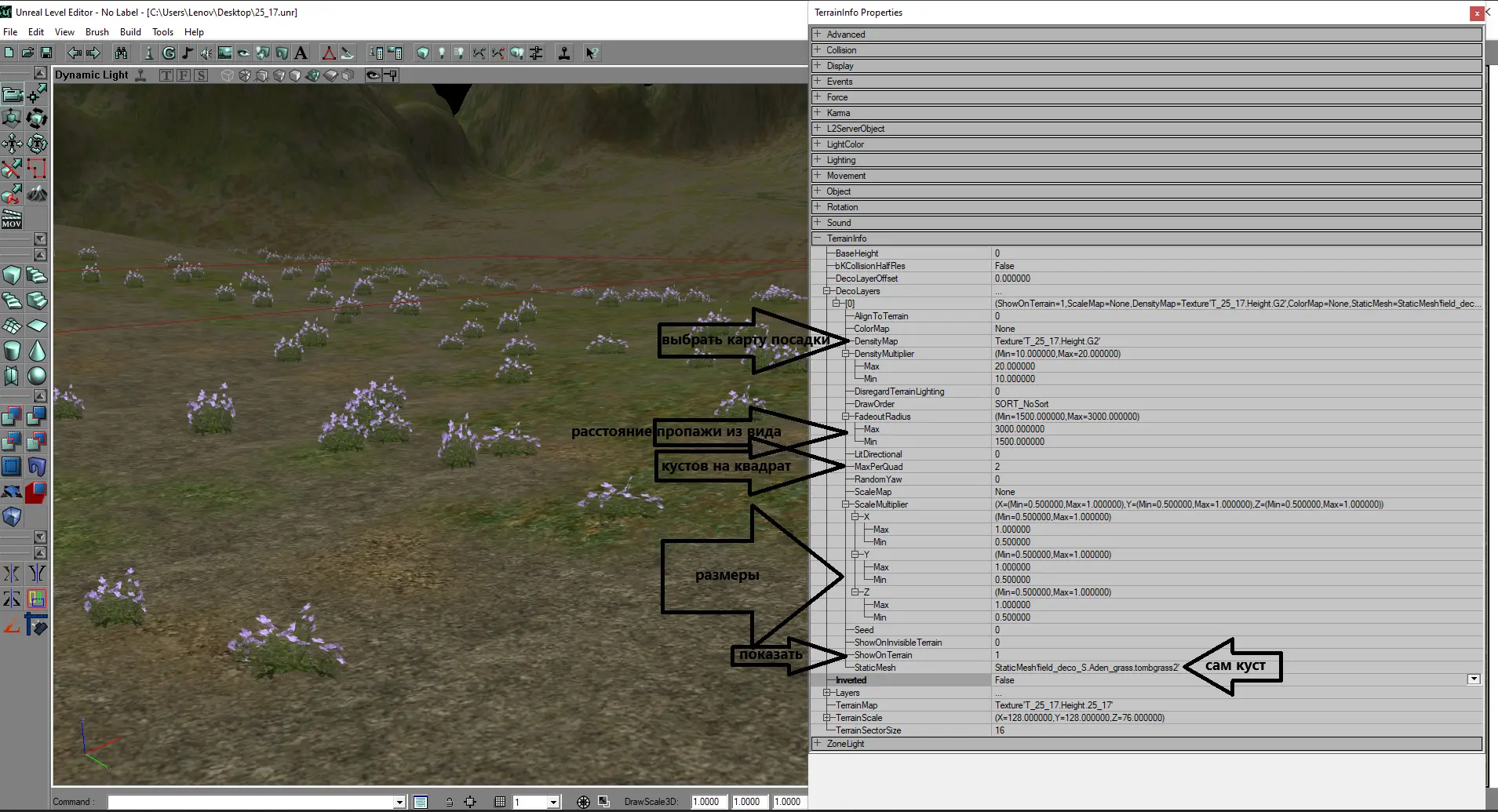Open the Search for Actors binoculars icon
The height and width of the screenshot is (812, 1498).
[x=121, y=53]
